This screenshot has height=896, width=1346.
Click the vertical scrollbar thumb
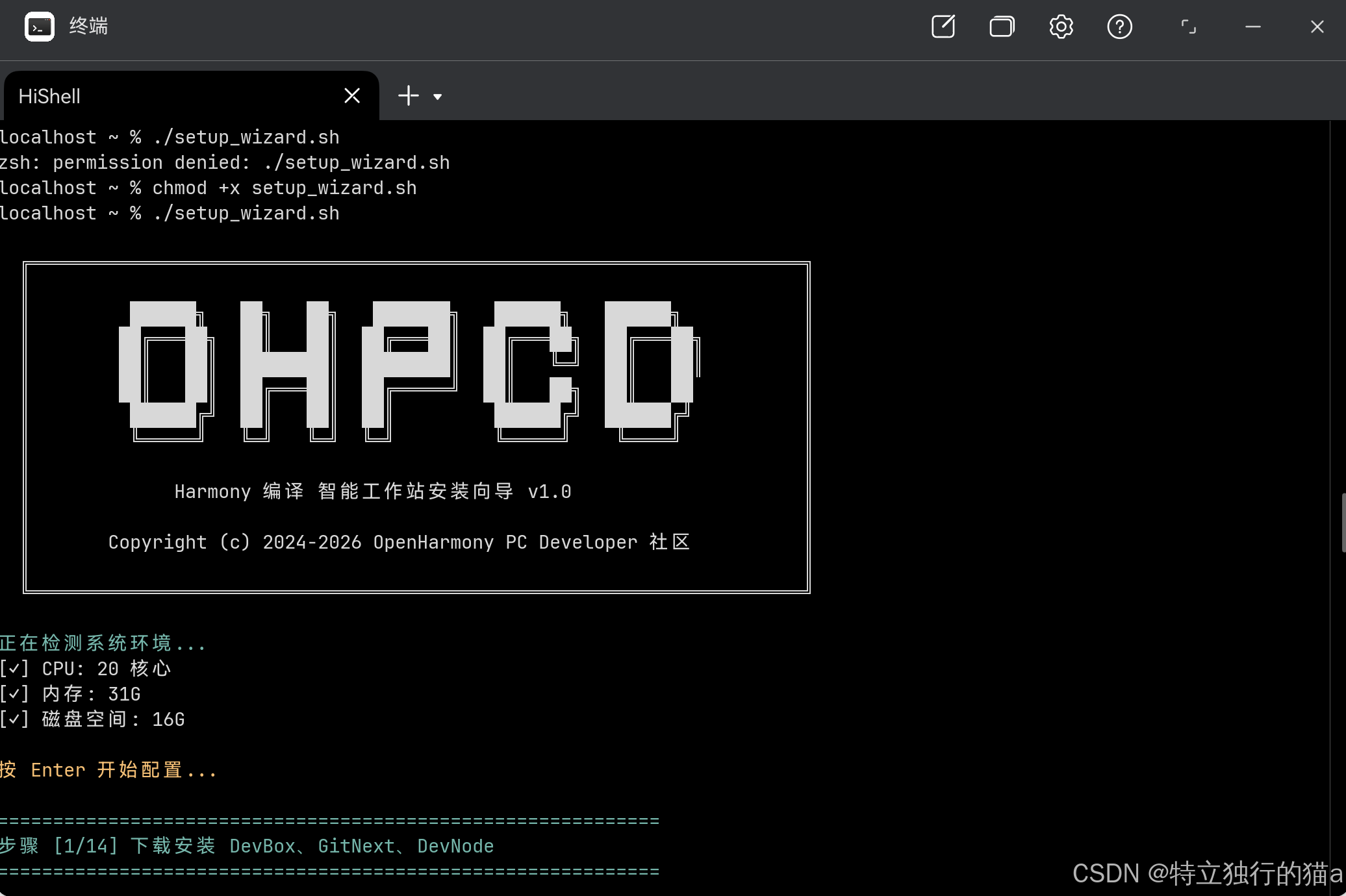point(1343,523)
